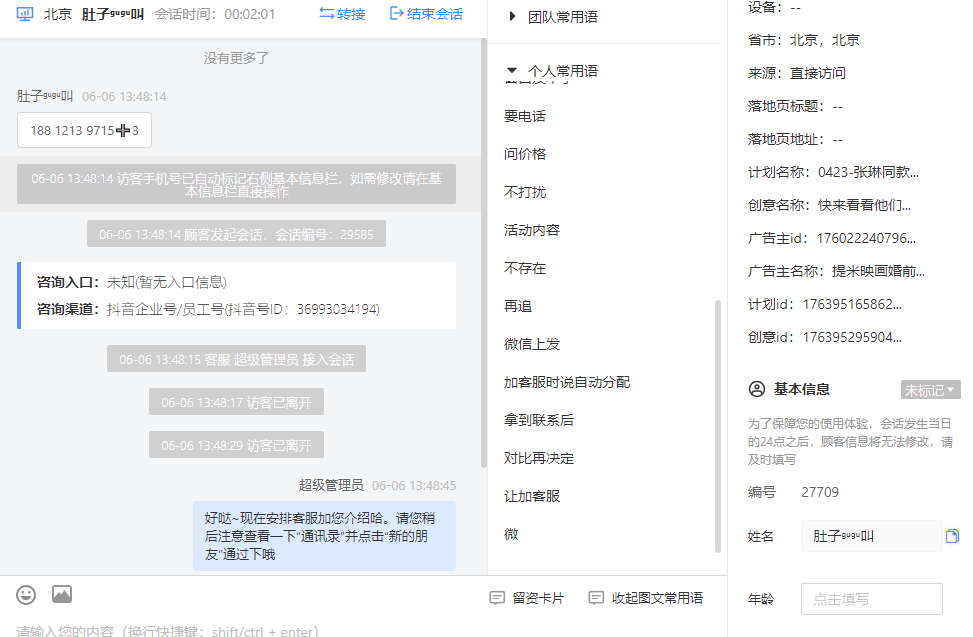Click 结束会话 to end the session
The image size is (973, 637).
(x=426, y=14)
